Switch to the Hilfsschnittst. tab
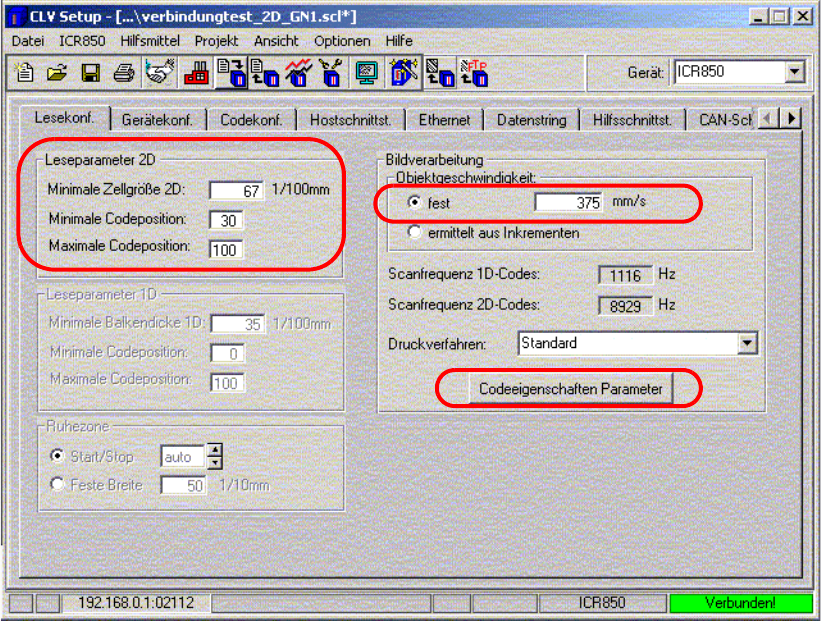Viewport: 821px width, 621px height. tap(632, 120)
